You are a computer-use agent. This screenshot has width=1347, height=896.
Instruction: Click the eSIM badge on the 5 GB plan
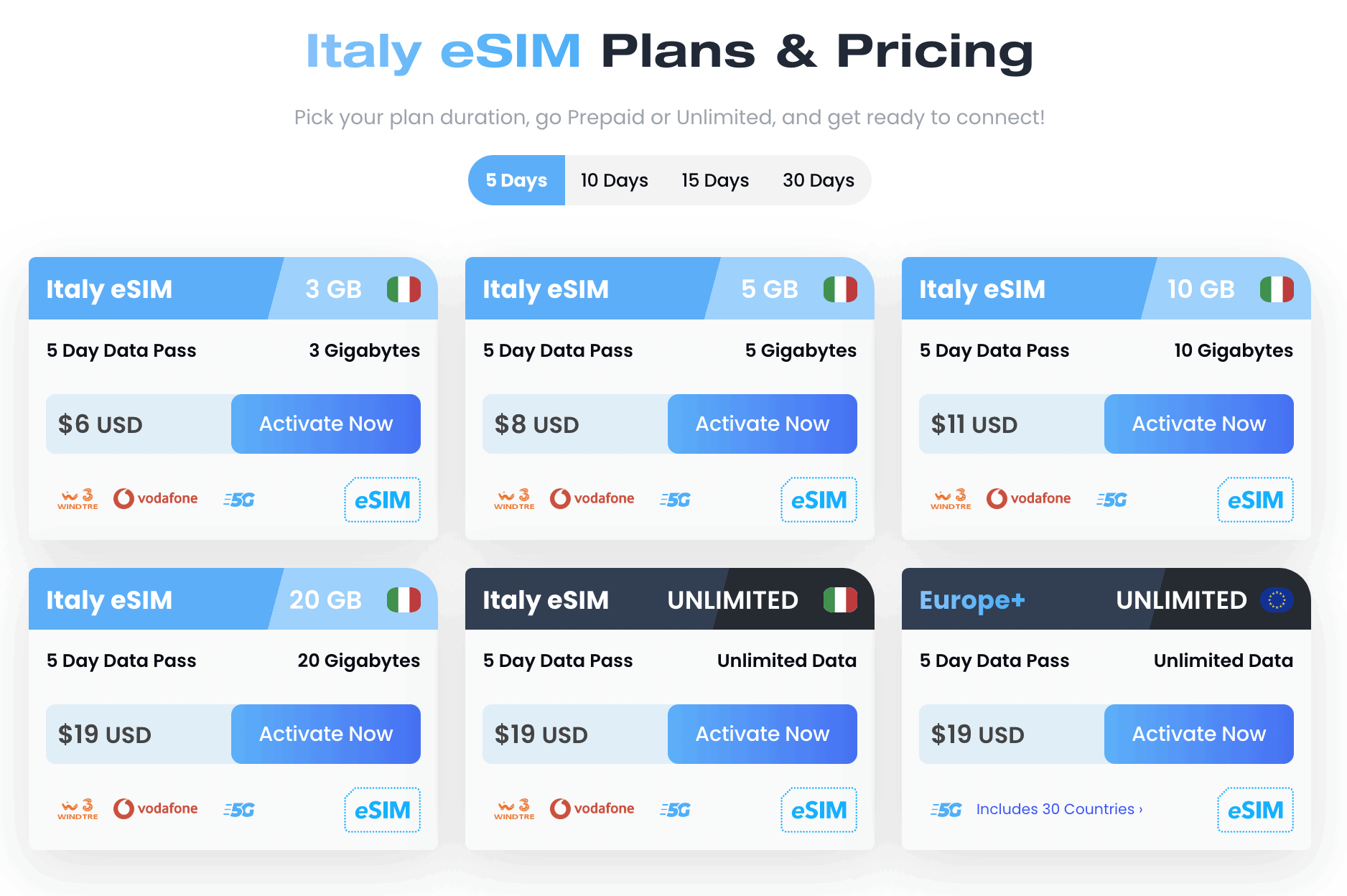click(818, 500)
